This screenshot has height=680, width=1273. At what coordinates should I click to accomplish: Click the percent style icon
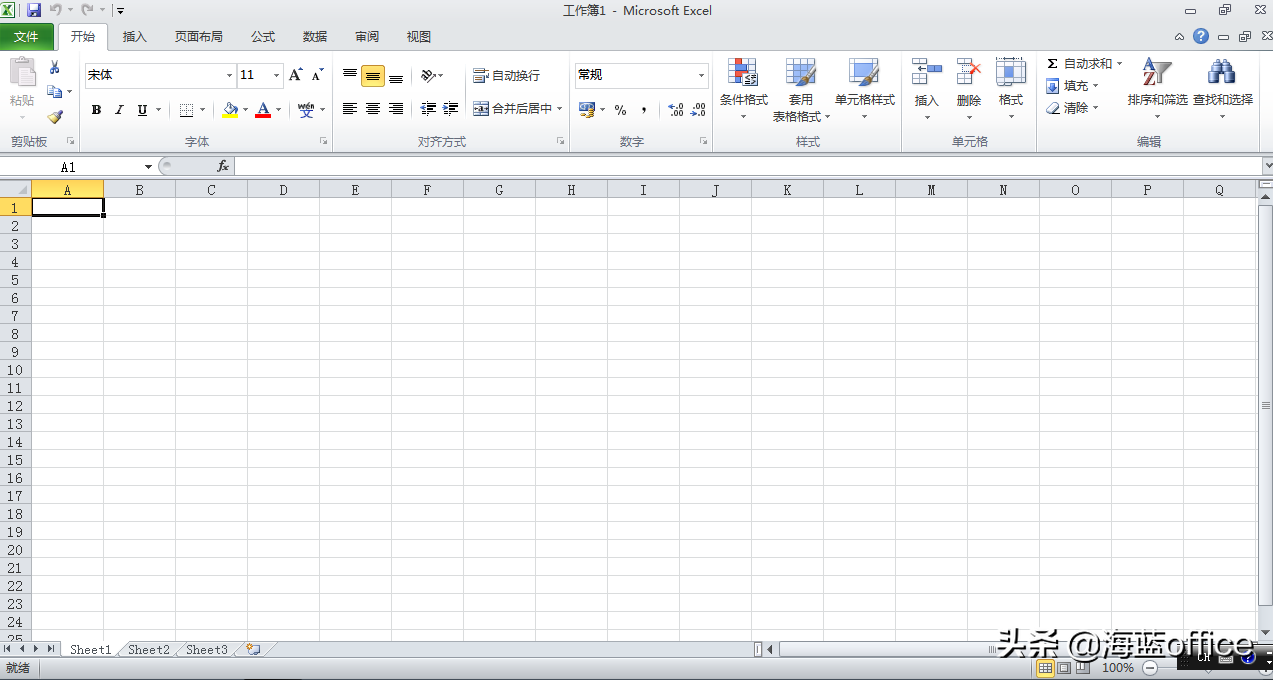620,110
